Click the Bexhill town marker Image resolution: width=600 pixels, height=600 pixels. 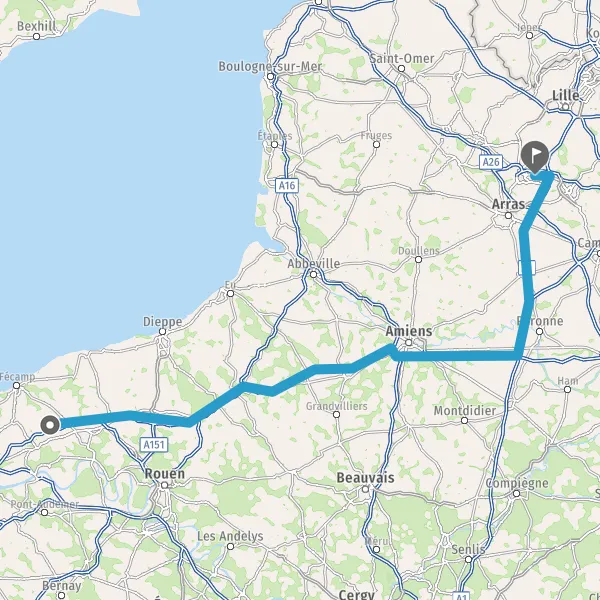(36, 36)
